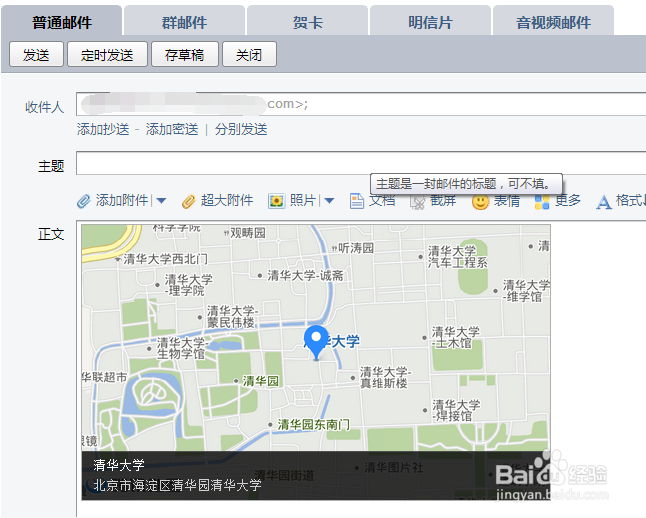Image resolution: width=646 pixels, height=518 pixels.
Task: Click the 清华大学-诚斋 map label
Action: (305, 275)
